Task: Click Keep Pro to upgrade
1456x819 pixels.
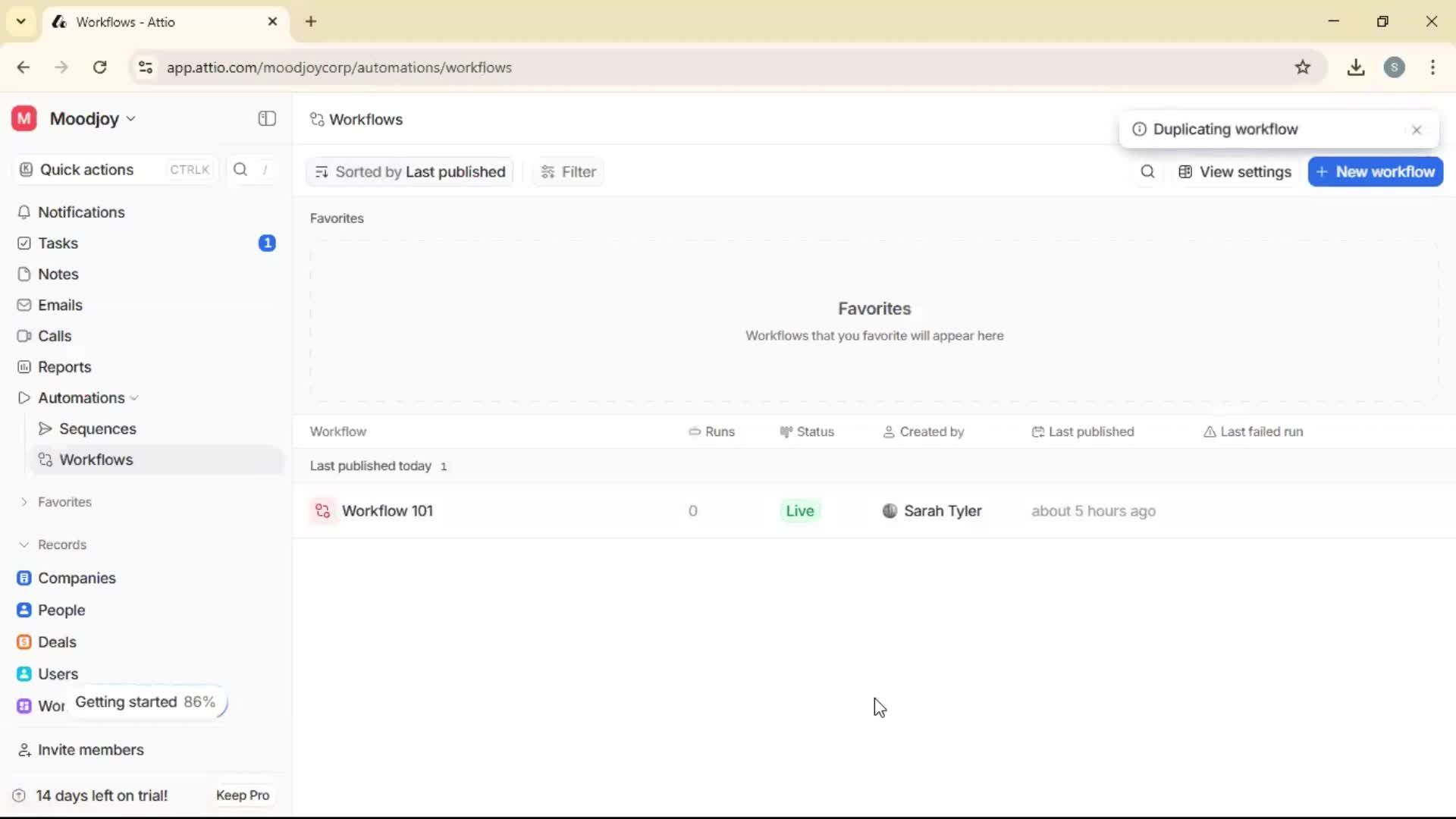Action: pyautogui.click(x=243, y=795)
